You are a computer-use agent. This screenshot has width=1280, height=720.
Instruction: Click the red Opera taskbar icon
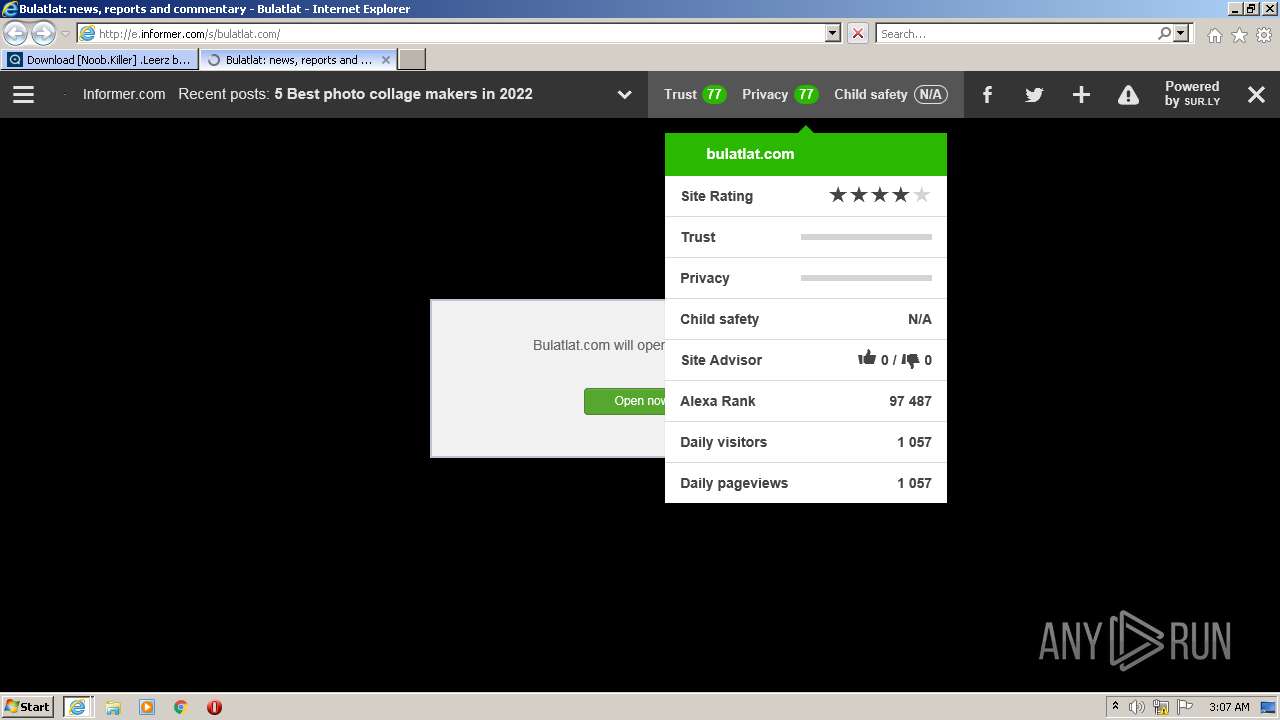[x=214, y=707]
